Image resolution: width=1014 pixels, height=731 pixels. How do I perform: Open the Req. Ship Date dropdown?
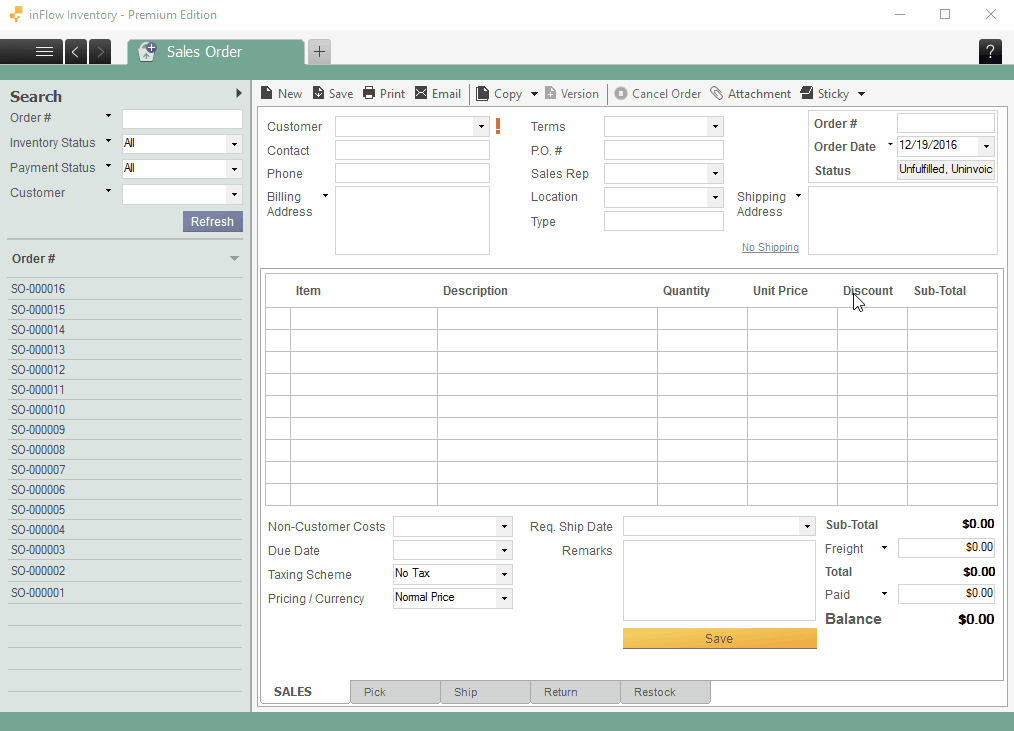click(x=806, y=527)
